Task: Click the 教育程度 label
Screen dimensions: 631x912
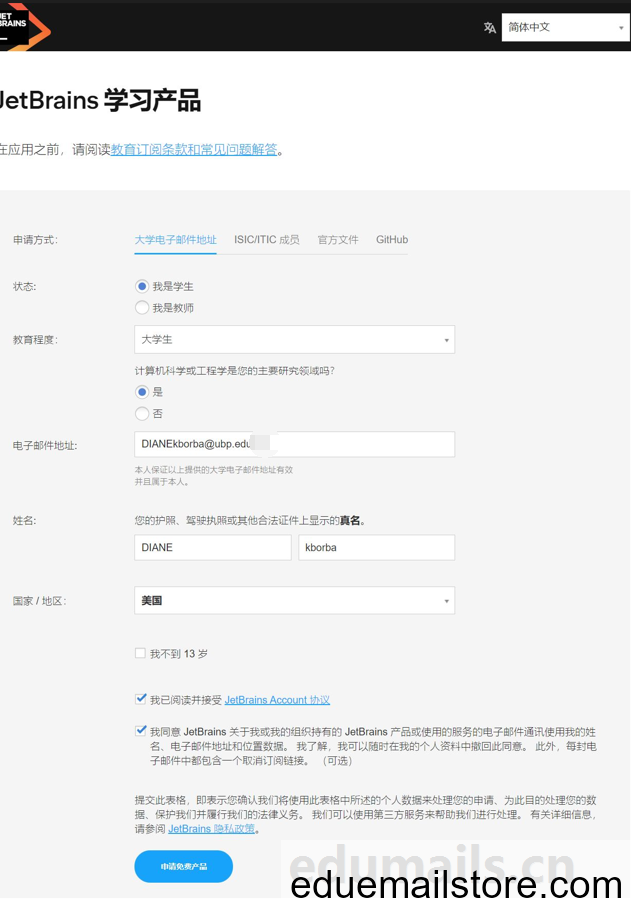Action: (x=35, y=340)
